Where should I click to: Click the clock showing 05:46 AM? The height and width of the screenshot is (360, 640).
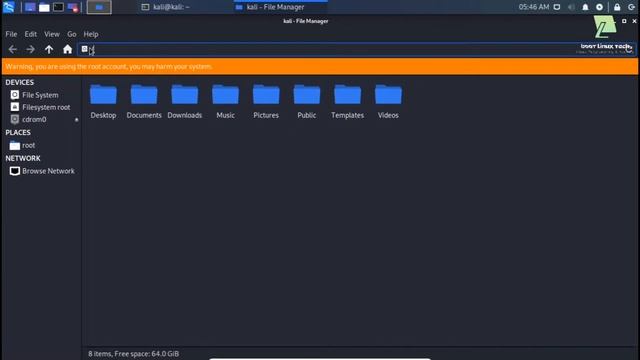tap(533, 7)
